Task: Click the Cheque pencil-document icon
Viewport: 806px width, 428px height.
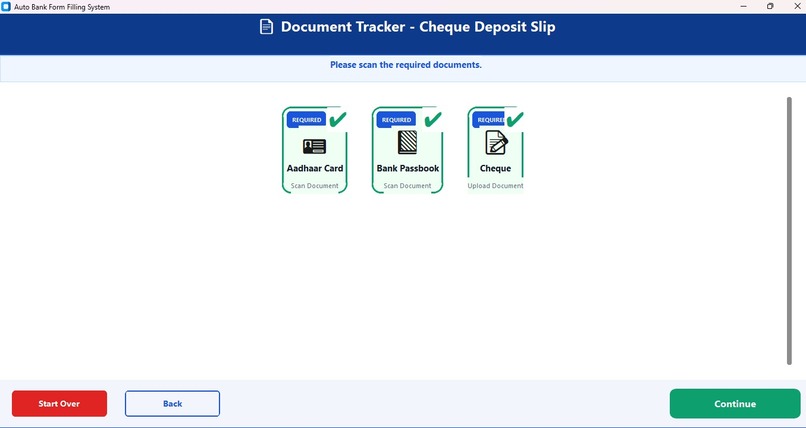Action: (497, 142)
